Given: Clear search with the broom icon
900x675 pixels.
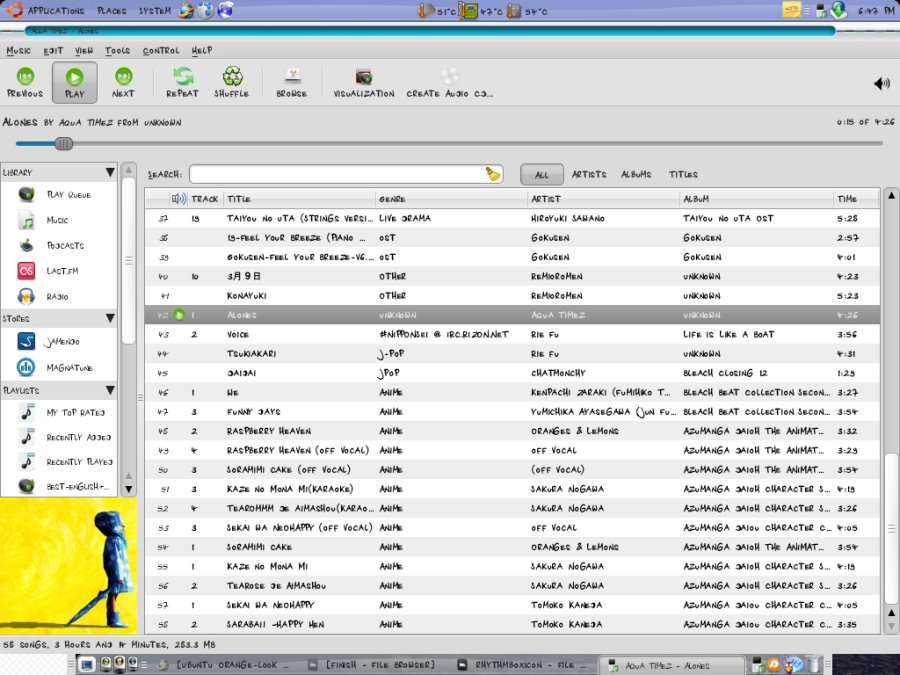Looking at the screenshot, I should [492, 174].
